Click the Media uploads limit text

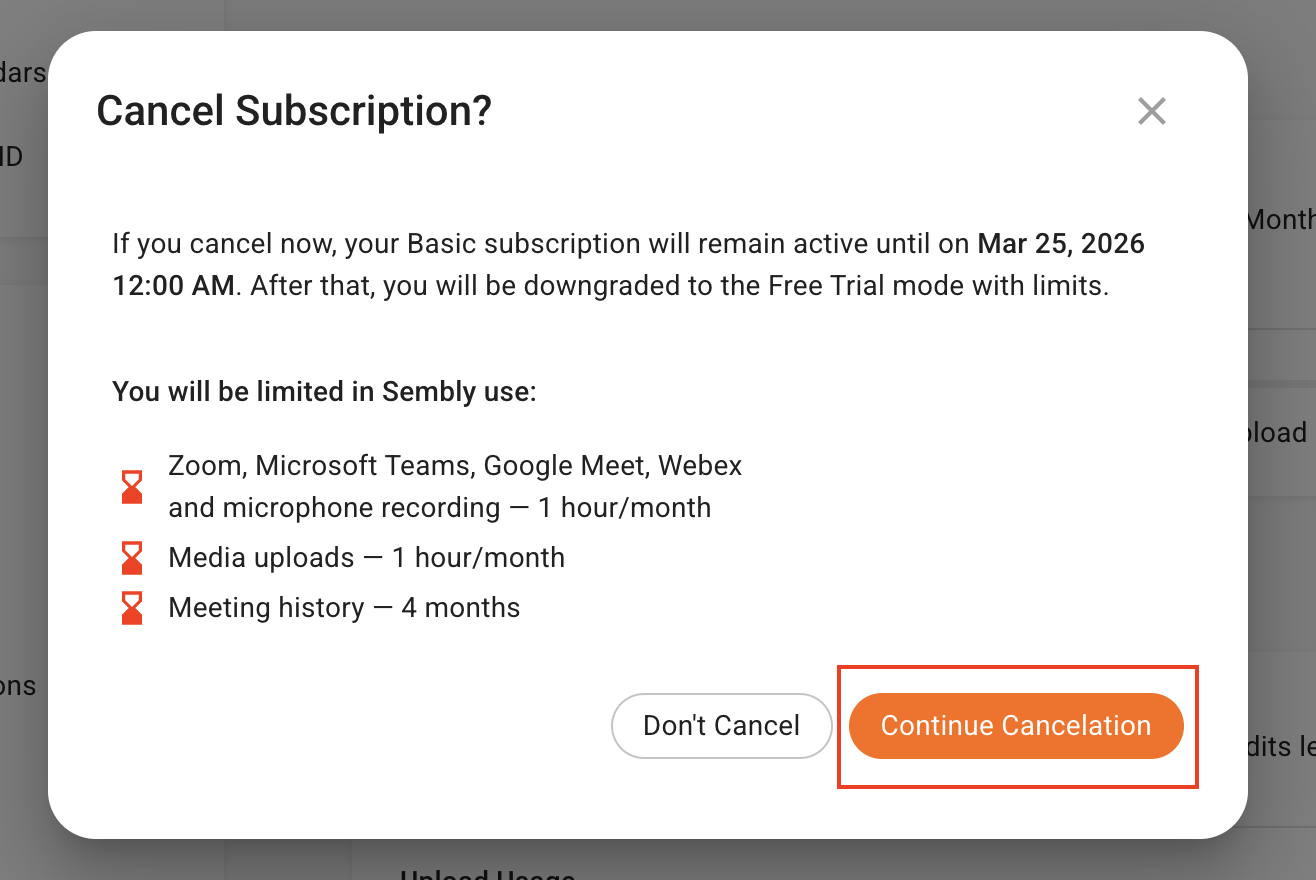366,557
